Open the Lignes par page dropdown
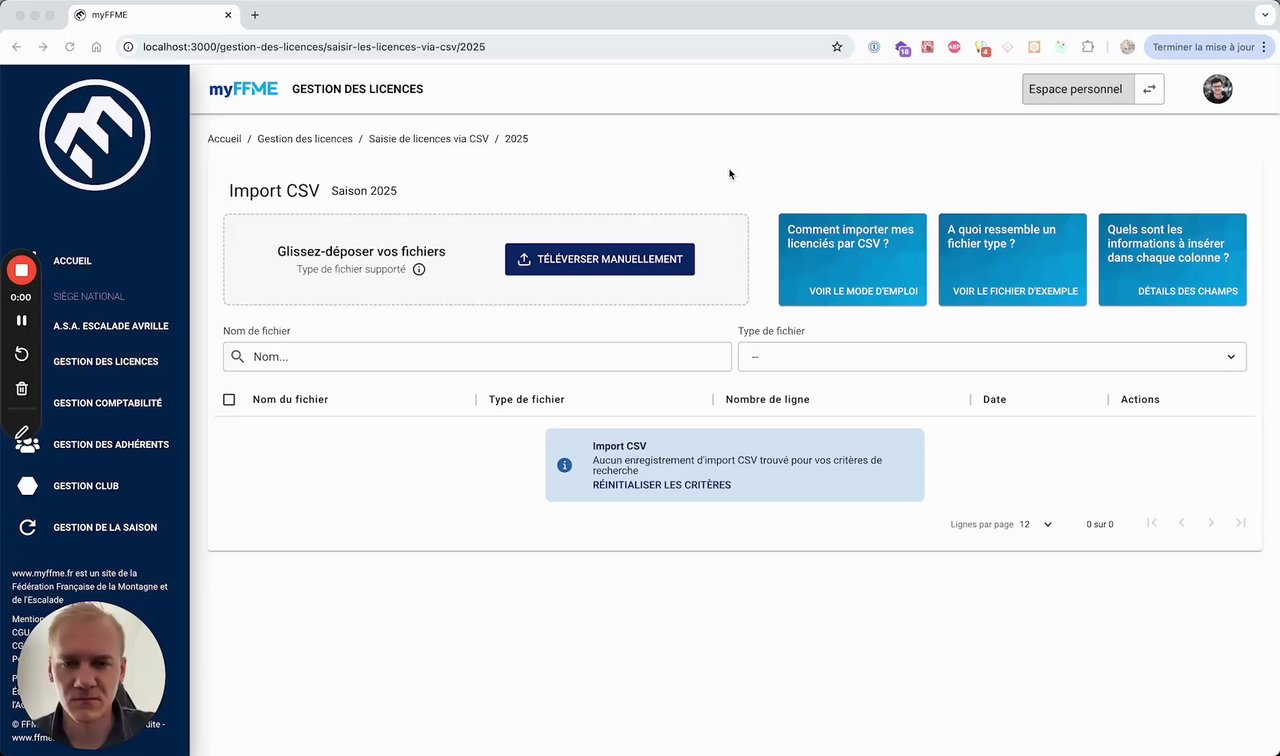The image size is (1280, 756). click(x=1037, y=524)
